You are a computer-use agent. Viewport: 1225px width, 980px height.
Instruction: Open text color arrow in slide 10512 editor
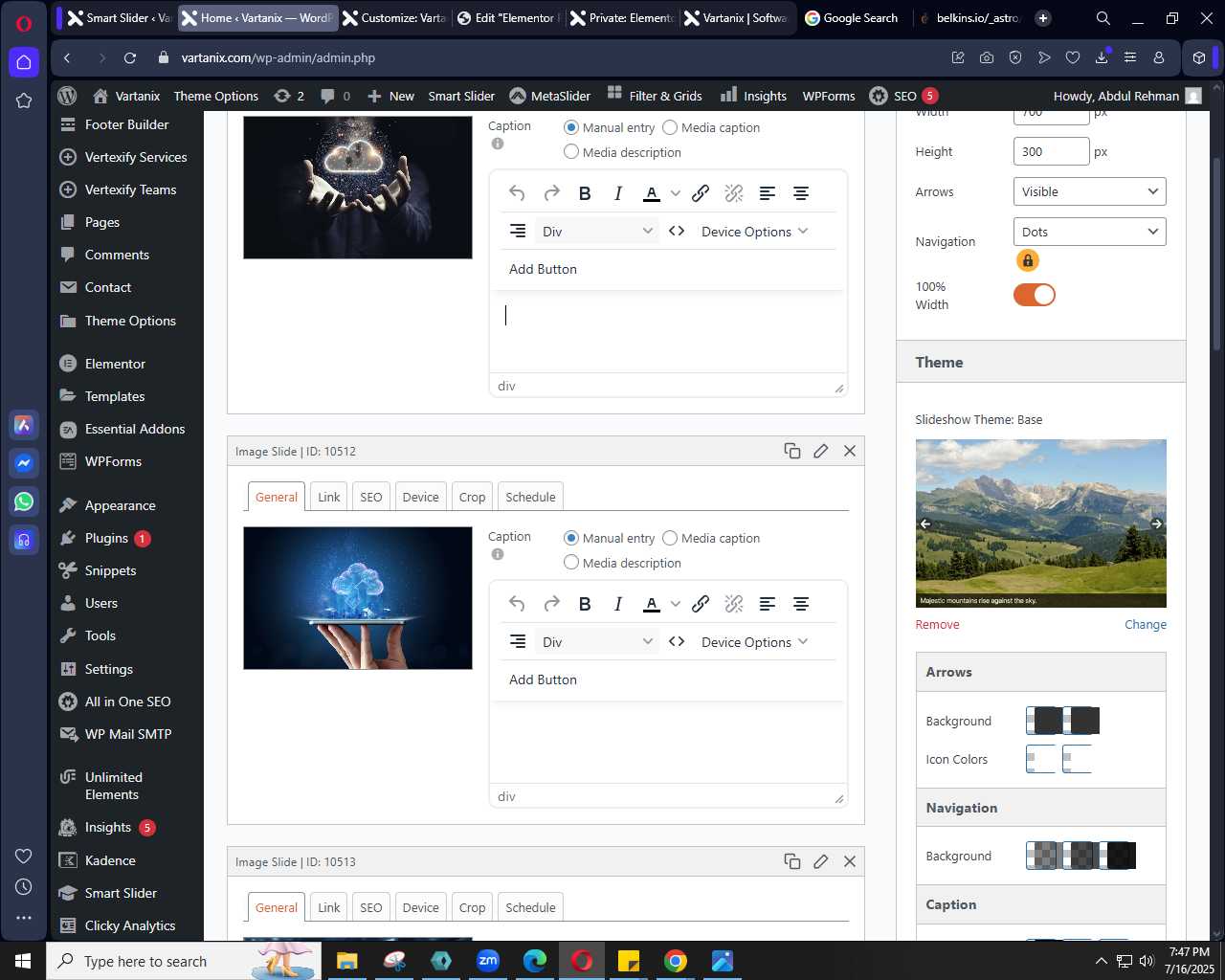[676, 604]
